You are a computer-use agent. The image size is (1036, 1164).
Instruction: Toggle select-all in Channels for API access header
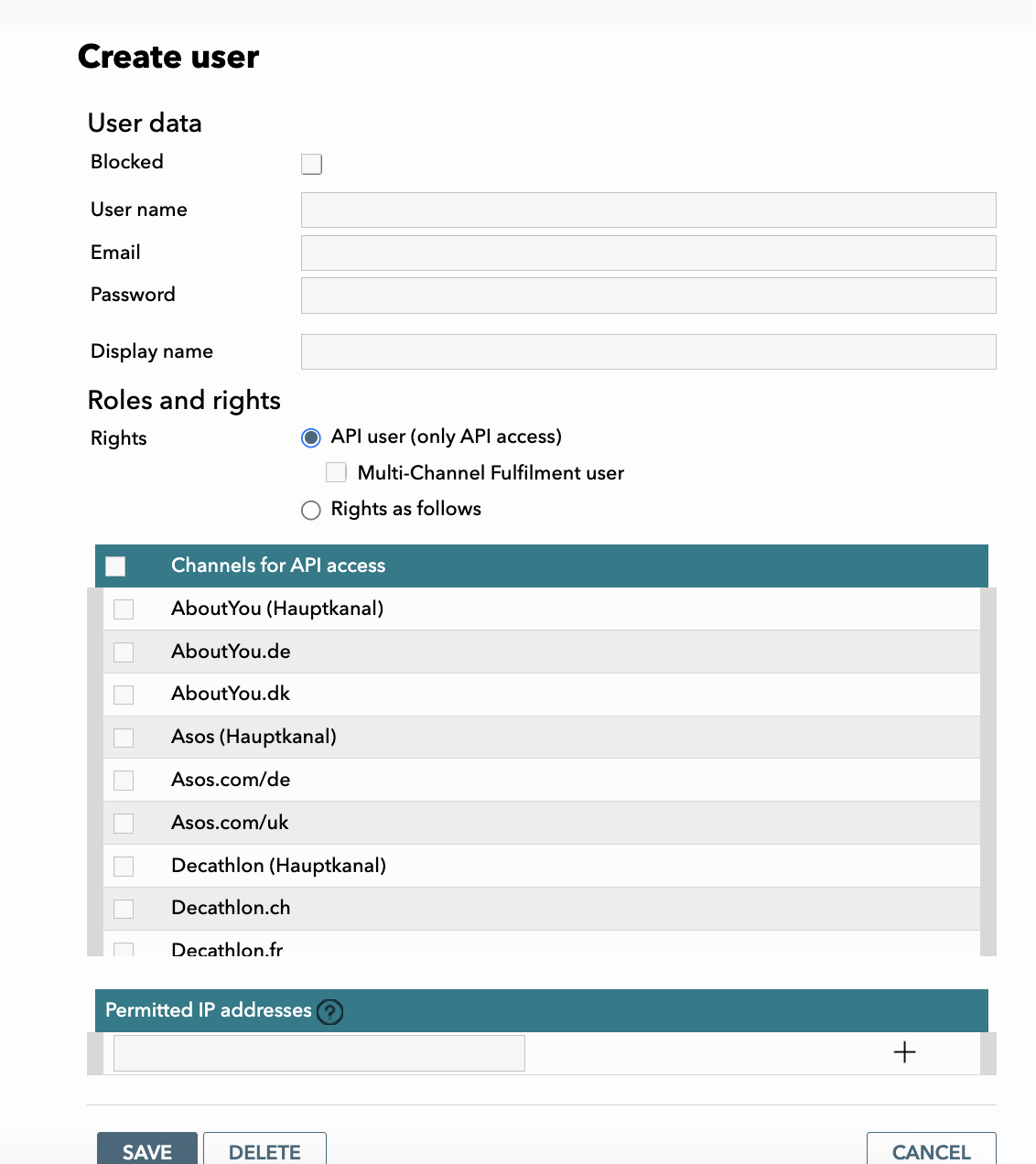[x=115, y=566]
